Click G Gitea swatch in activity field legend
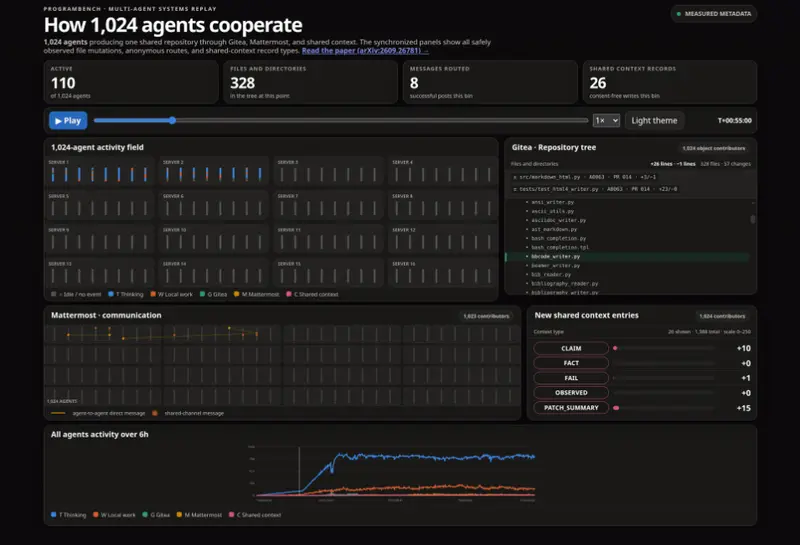Viewport: 800px width, 545px height. pos(203,294)
